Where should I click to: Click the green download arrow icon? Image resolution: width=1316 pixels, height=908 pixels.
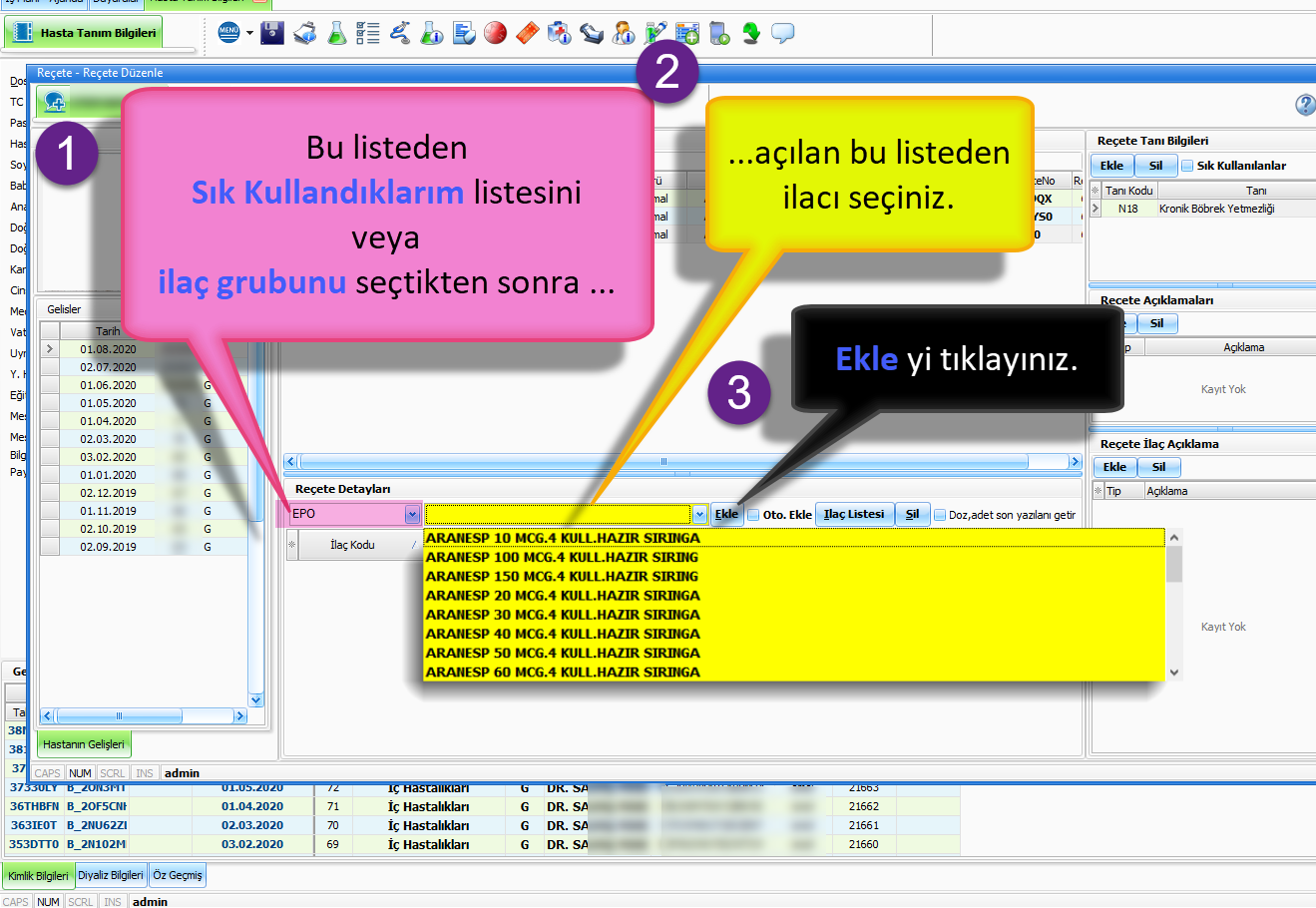pos(751,33)
